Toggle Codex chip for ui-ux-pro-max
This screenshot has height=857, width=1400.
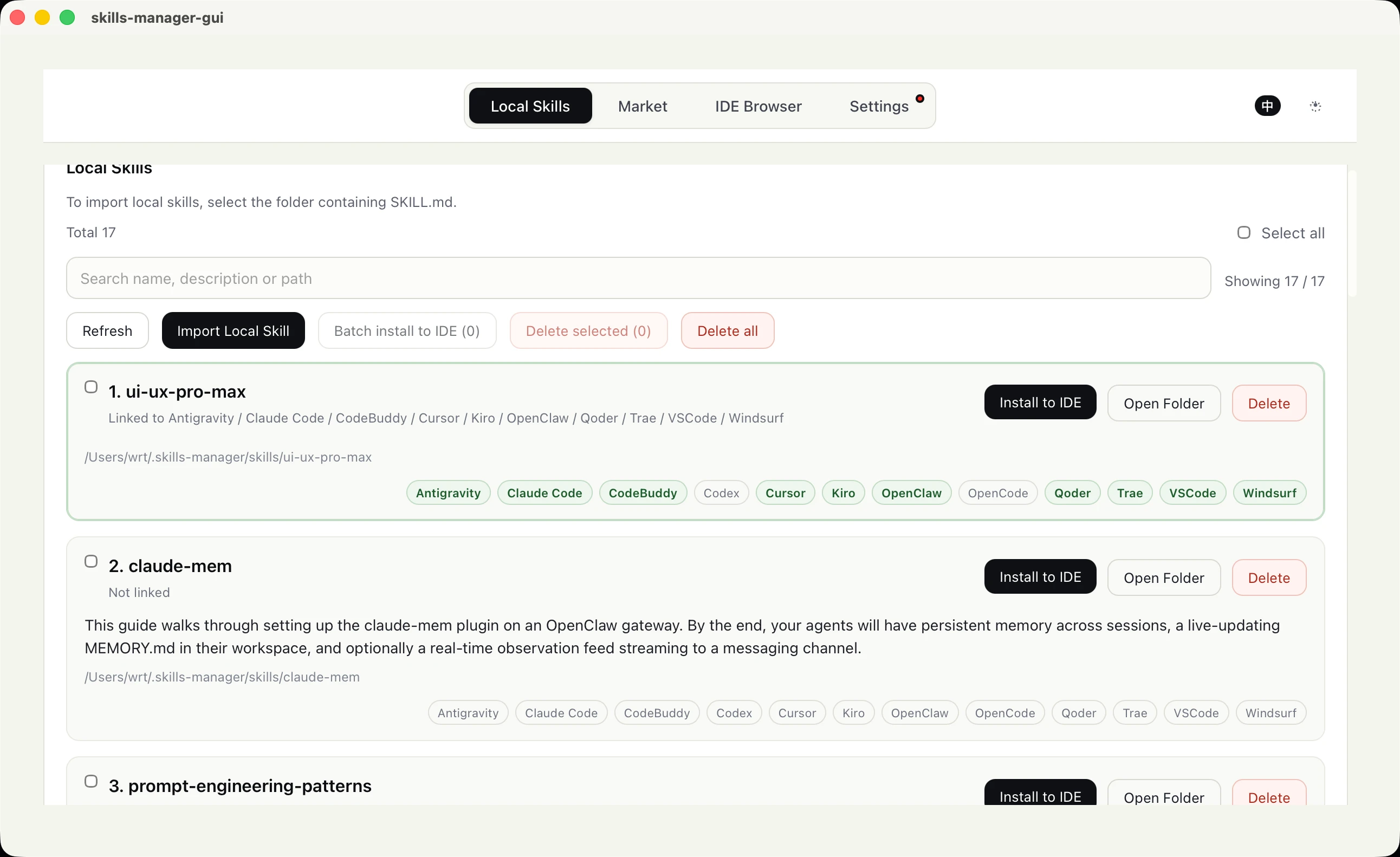click(x=721, y=492)
